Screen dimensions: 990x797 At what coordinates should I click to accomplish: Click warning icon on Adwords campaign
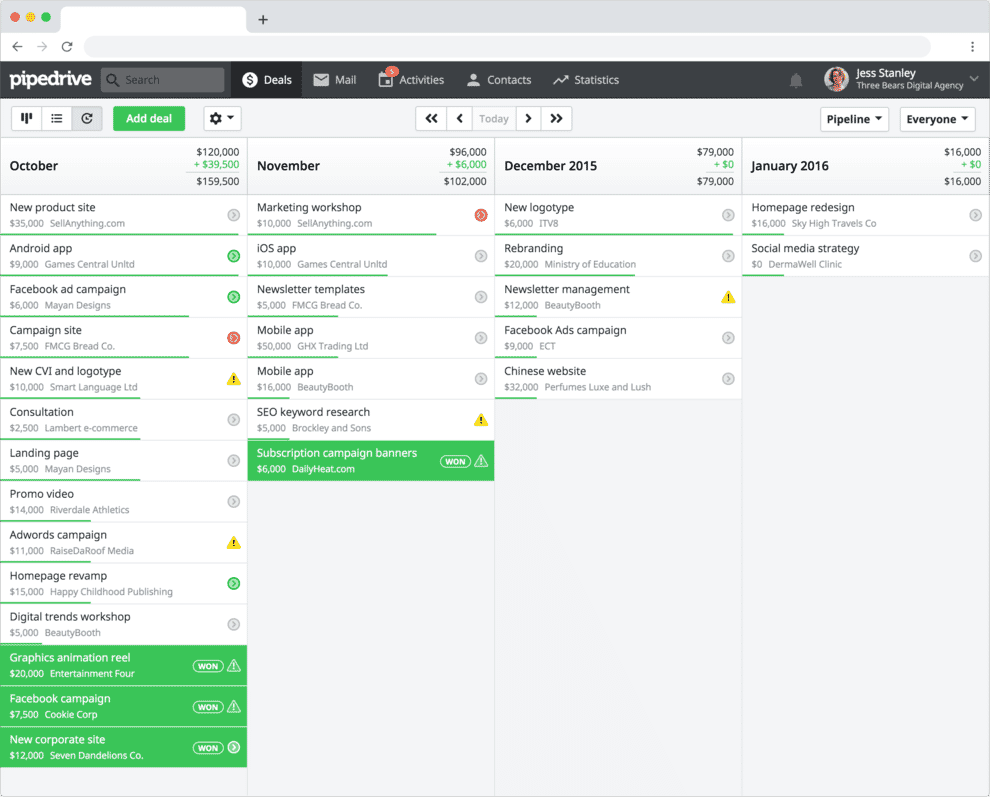click(234, 542)
